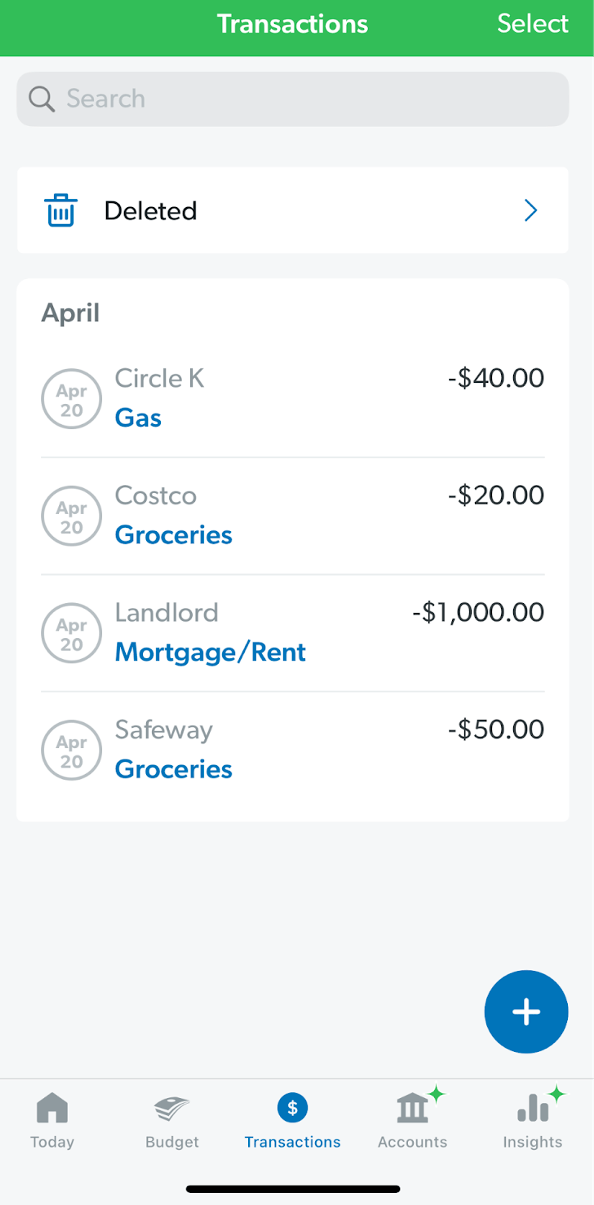
Task: Click inside the Search field
Action: 292,99
